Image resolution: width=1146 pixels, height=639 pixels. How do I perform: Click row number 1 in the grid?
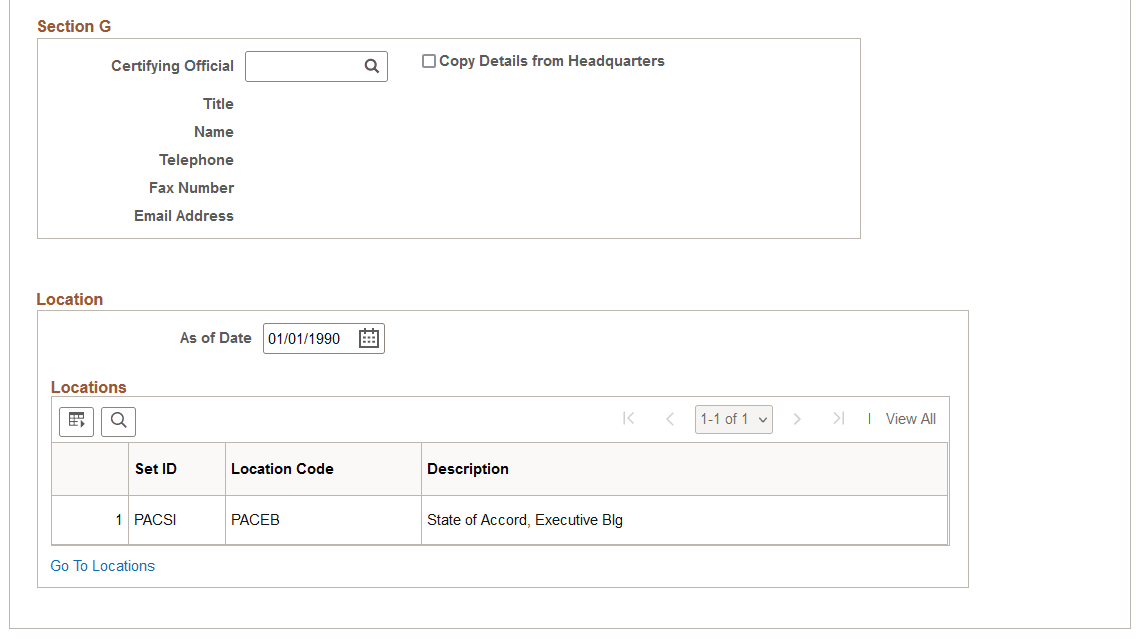[117, 520]
